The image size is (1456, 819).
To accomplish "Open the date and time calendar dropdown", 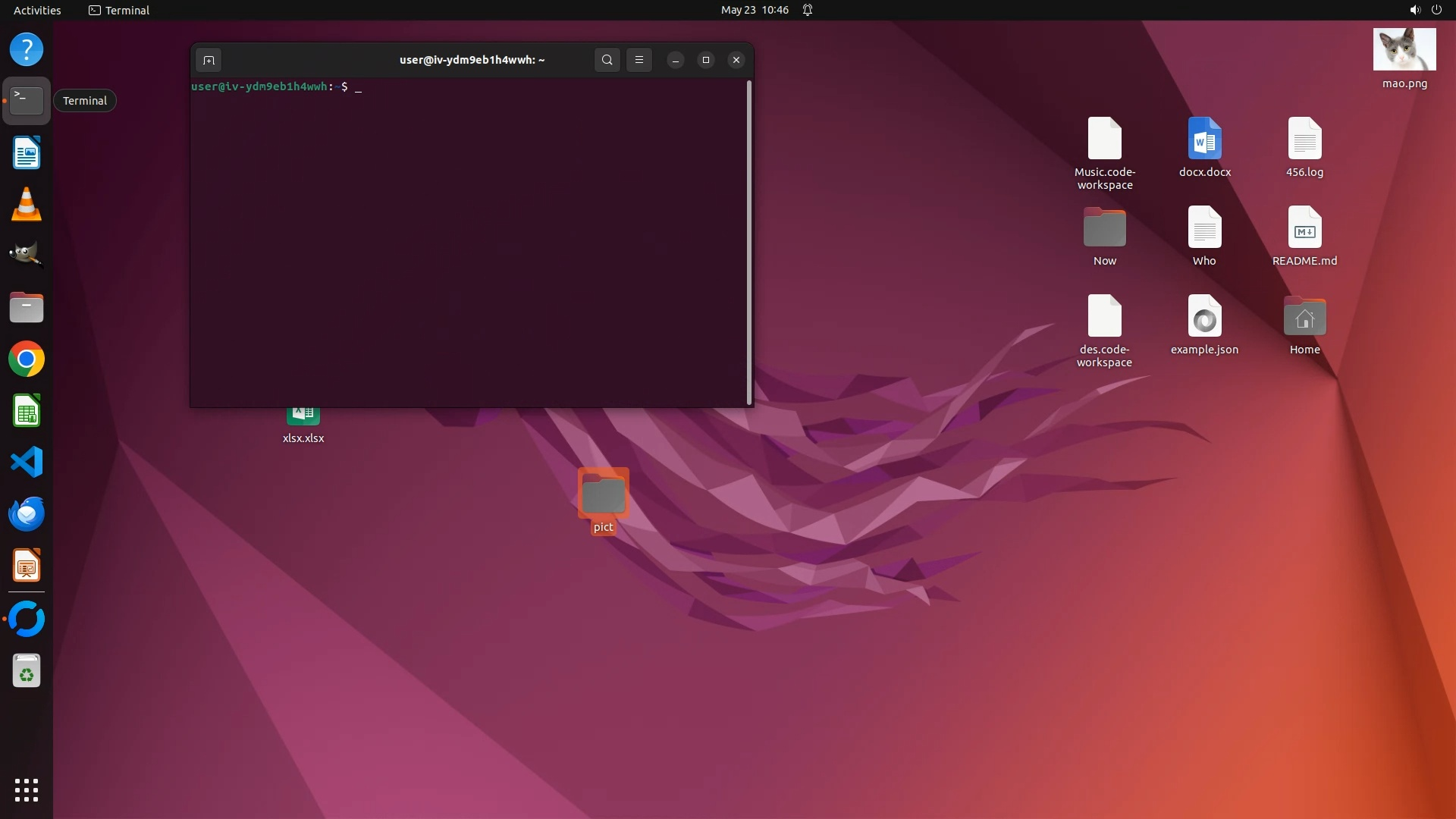I will click(x=755, y=10).
